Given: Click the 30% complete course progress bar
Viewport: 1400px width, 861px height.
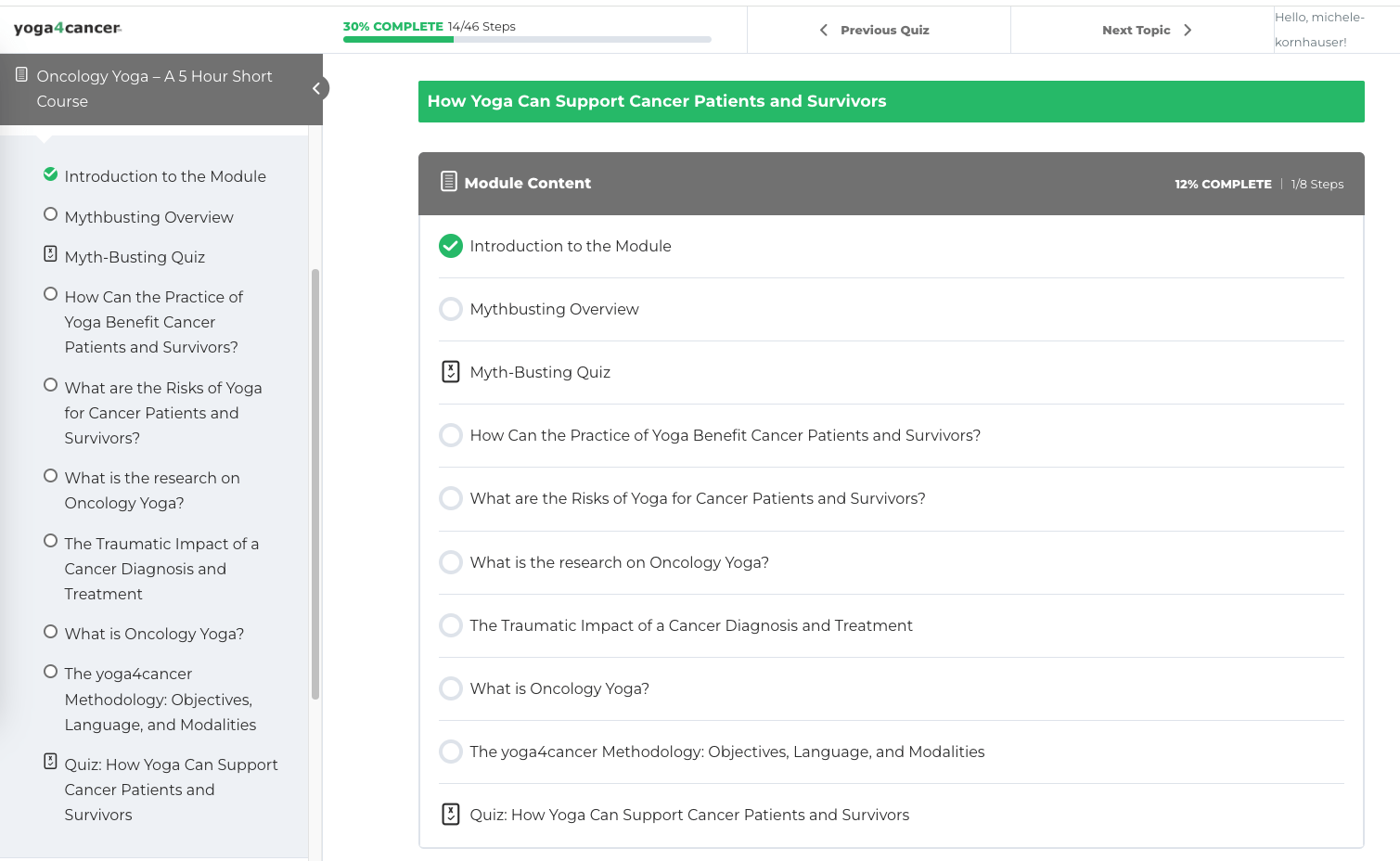Looking at the screenshot, I should point(526,40).
